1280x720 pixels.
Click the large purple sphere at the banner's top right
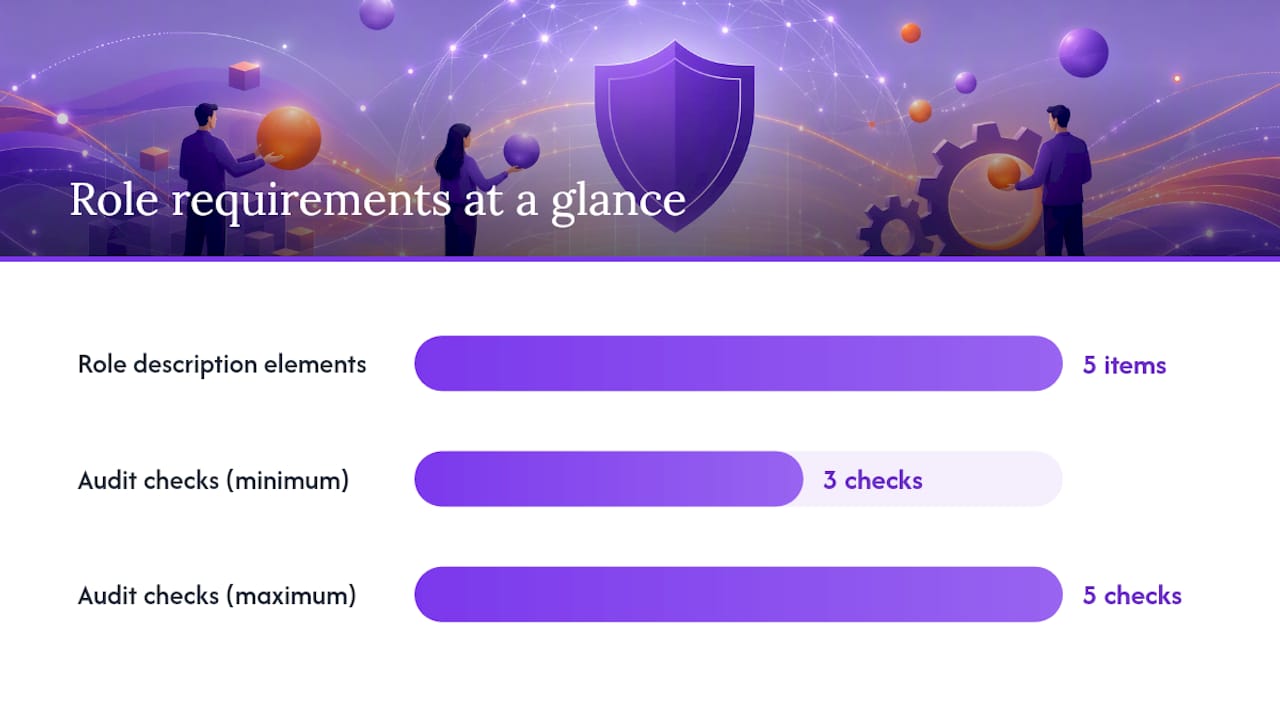(x=1083, y=52)
